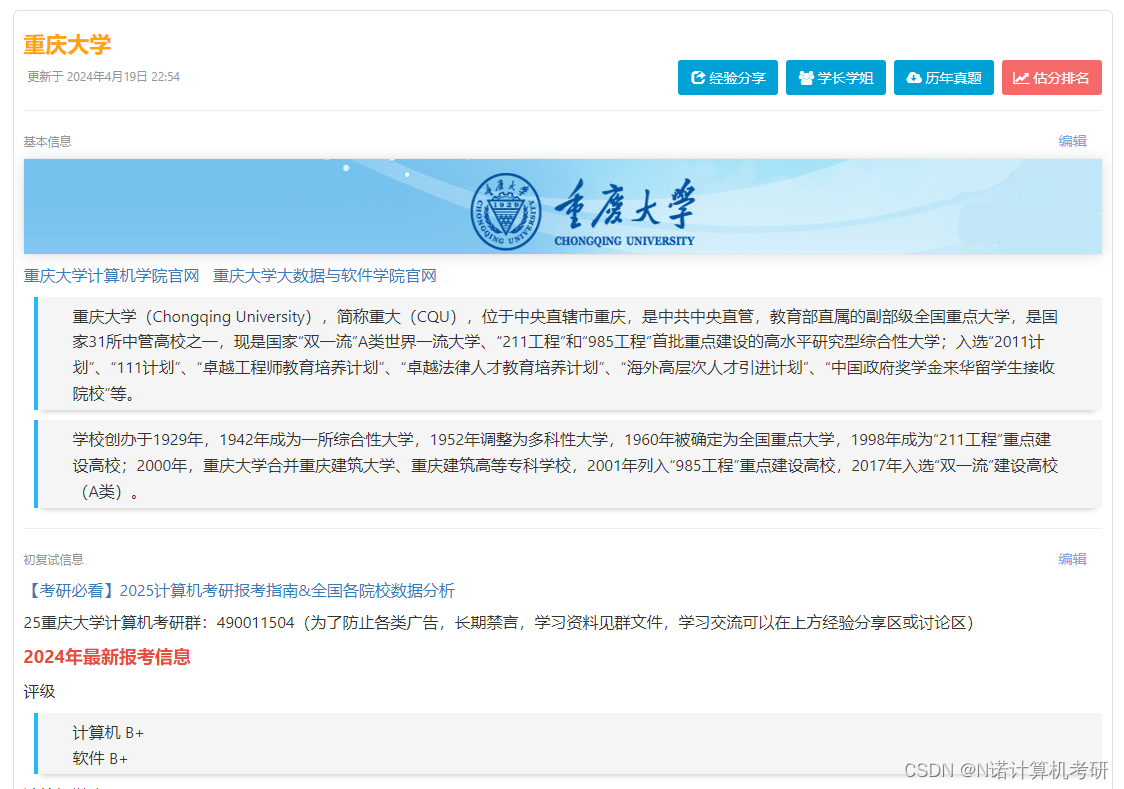This screenshot has height=789, width=1124.
Task: Click the cloud download icon in 历年真题
Action: (914, 77)
